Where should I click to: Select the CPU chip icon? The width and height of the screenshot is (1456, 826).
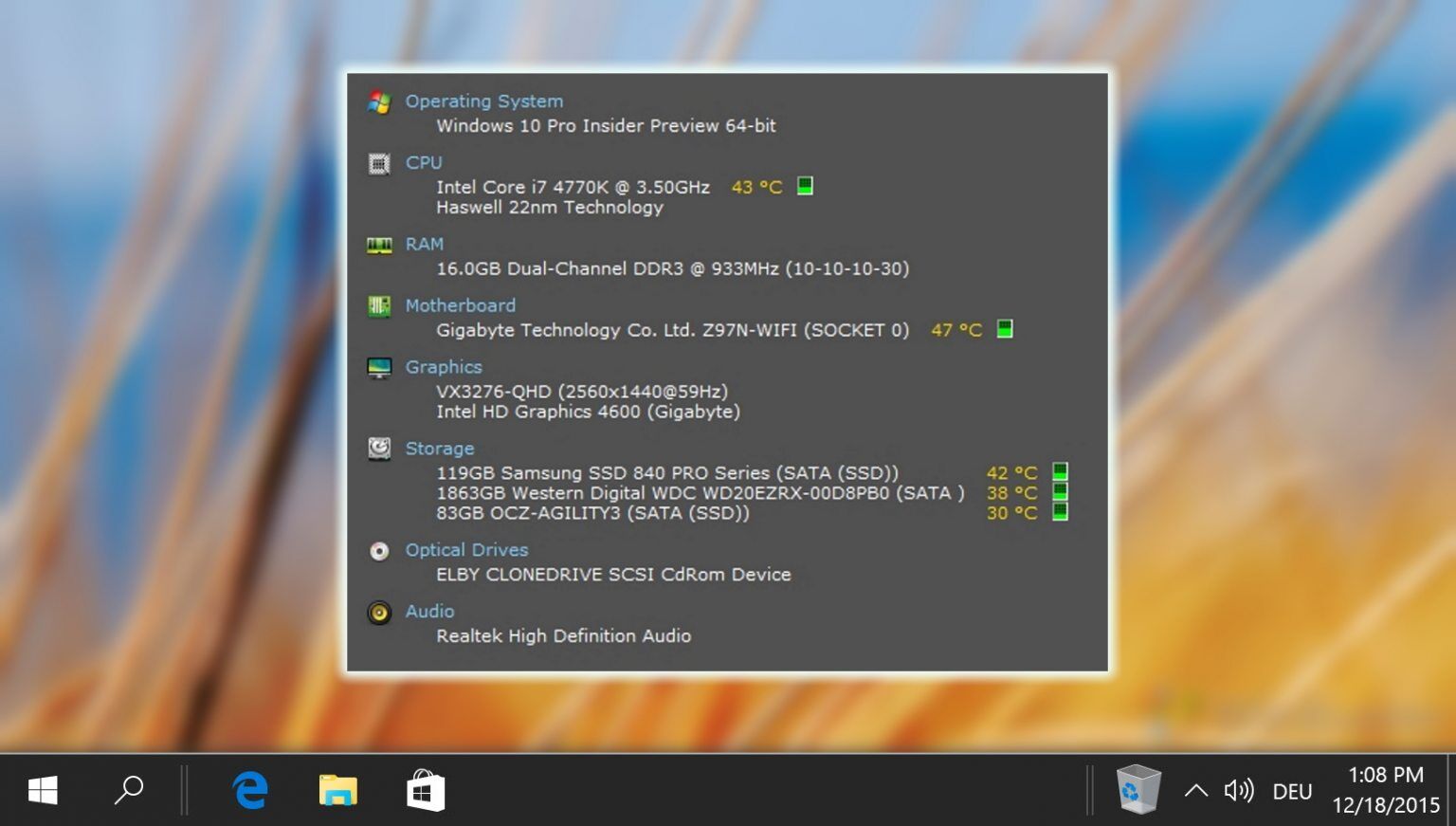[x=380, y=165]
